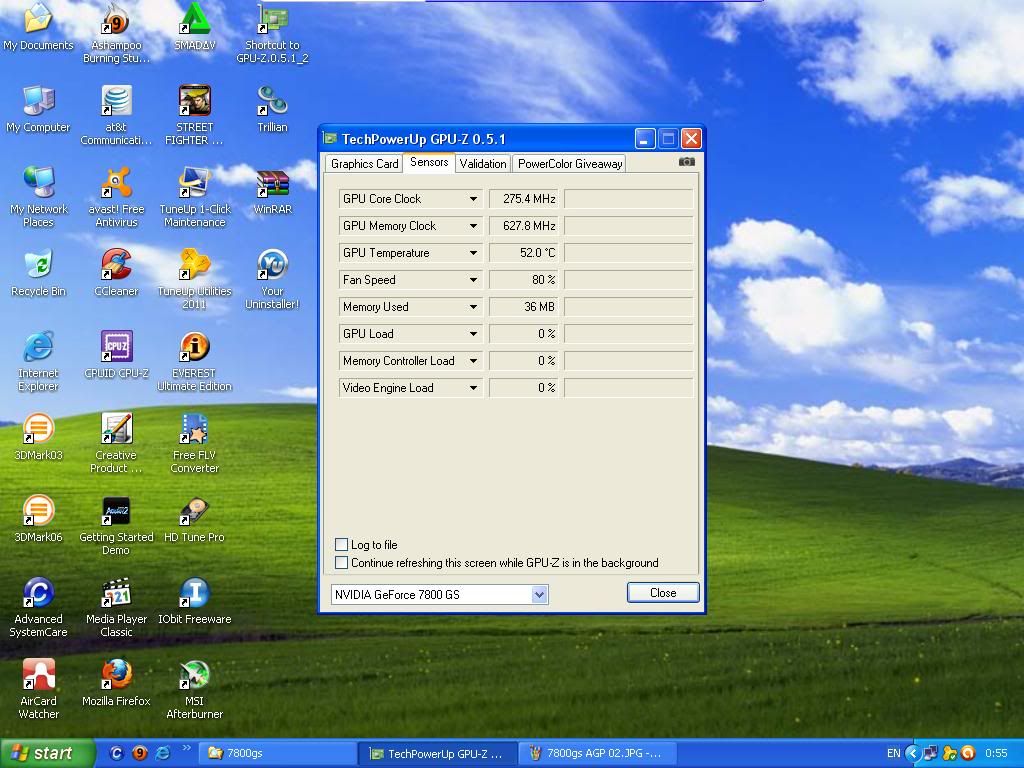This screenshot has width=1024, height=768.
Task: Select the HD Tune Pro desktop shortcut
Action: [x=195, y=520]
